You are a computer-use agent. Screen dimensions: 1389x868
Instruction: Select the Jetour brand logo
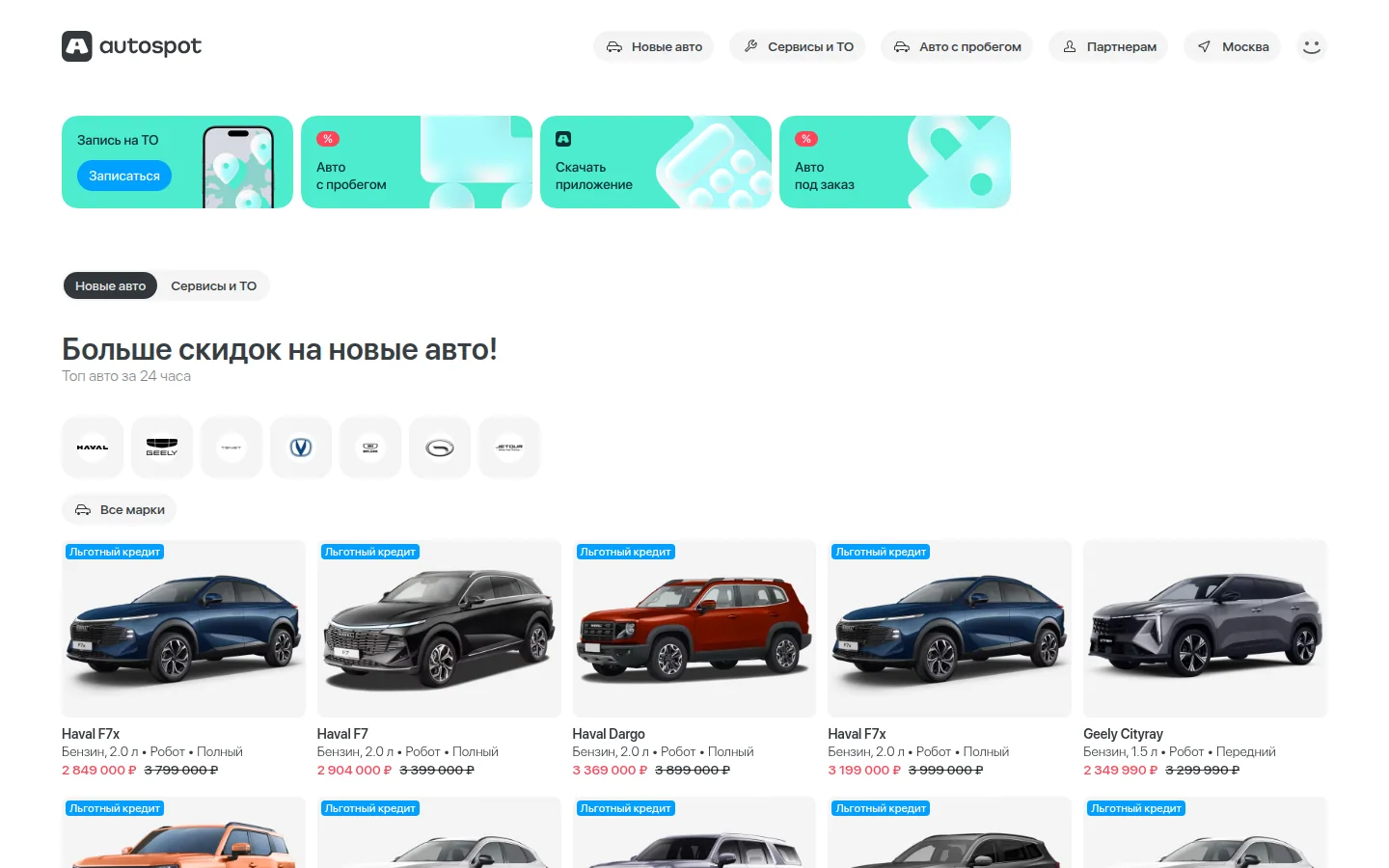509,448
